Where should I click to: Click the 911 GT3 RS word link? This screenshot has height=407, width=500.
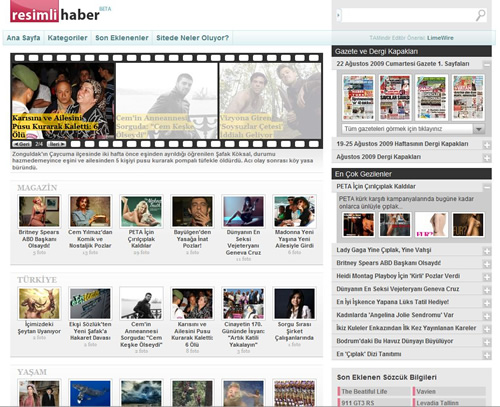click(358, 403)
